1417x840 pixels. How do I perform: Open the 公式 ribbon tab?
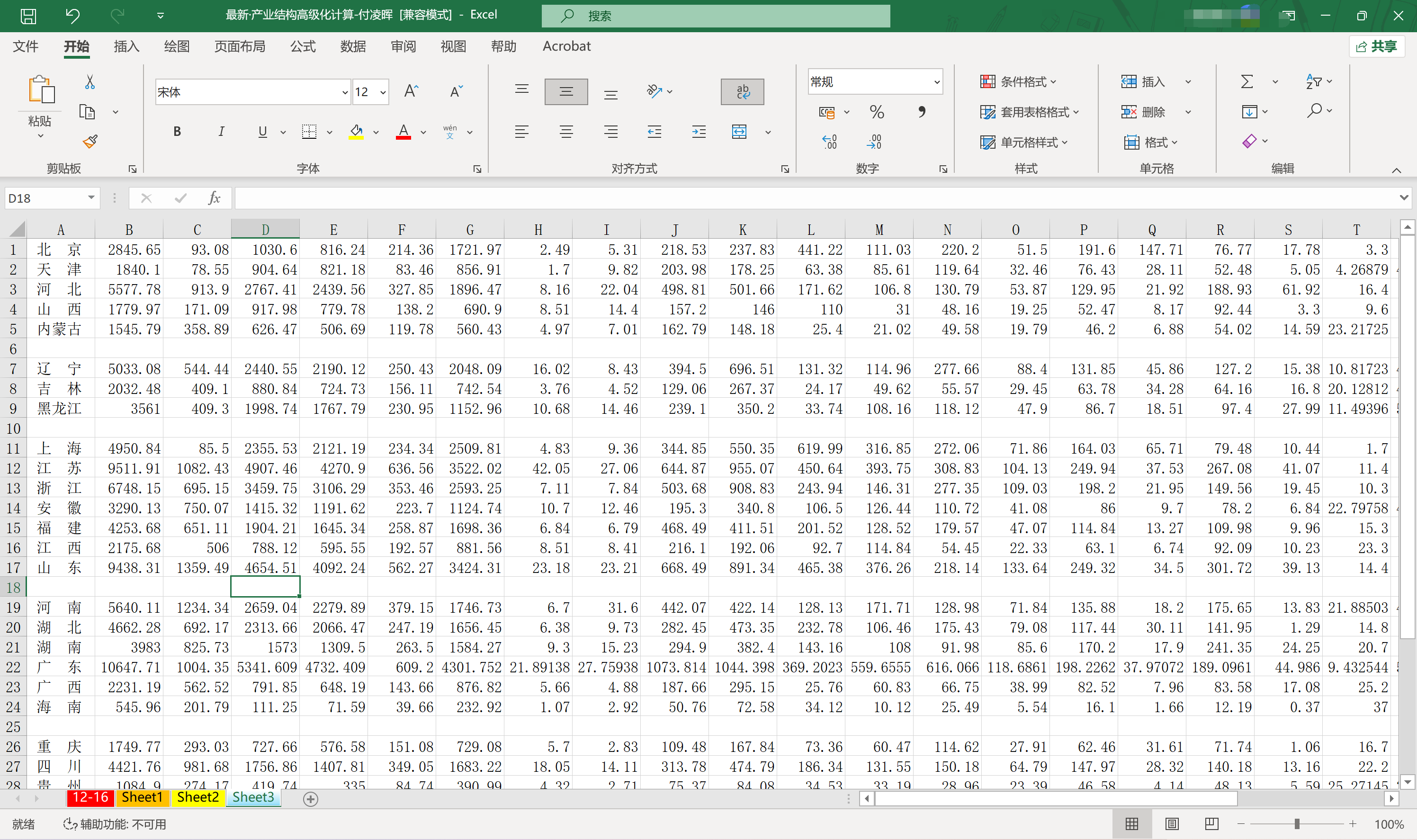tap(303, 46)
